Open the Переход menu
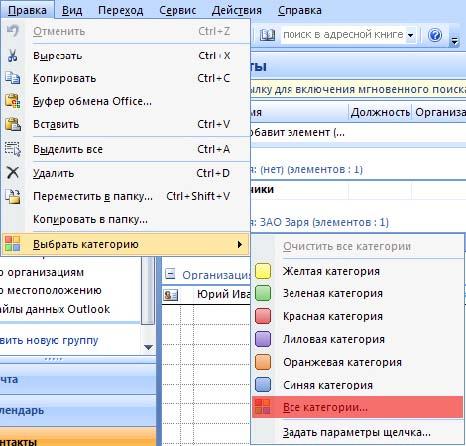 tap(121, 10)
